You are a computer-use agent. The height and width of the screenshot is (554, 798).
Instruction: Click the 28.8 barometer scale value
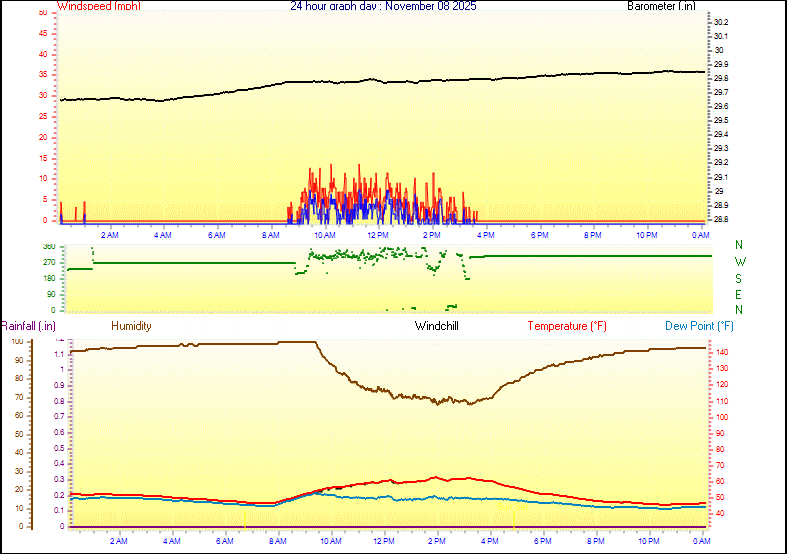pyautogui.click(x=720, y=219)
